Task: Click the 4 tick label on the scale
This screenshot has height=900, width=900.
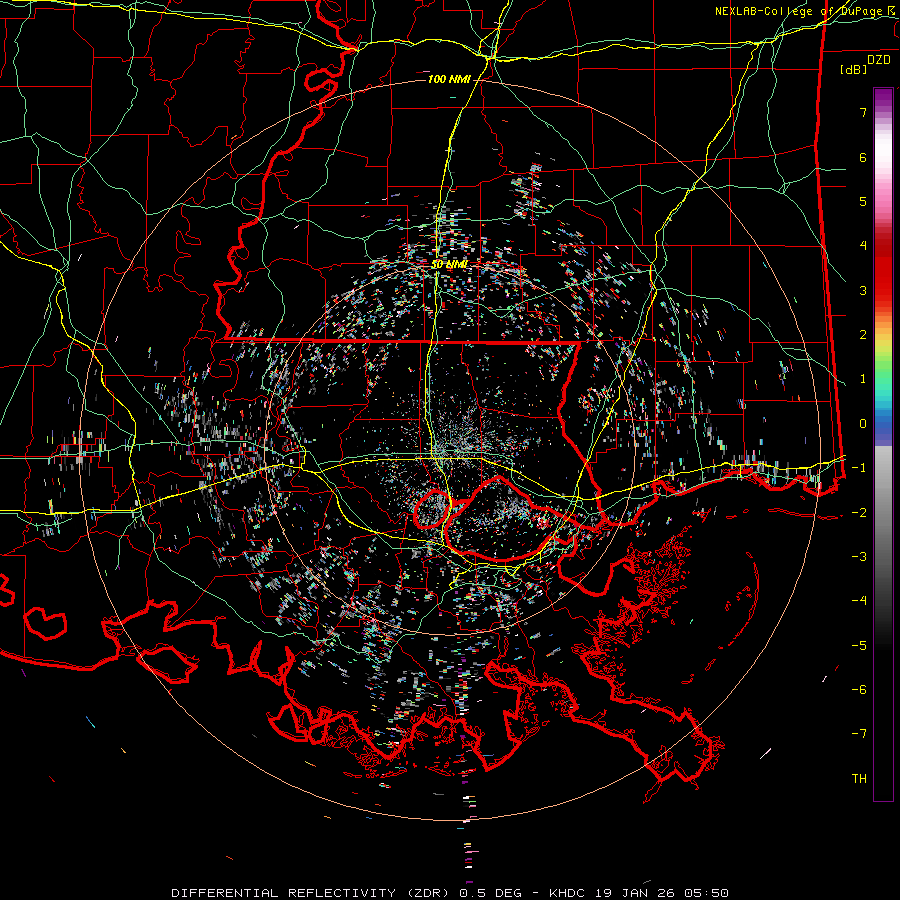Action: [x=863, y=246]
